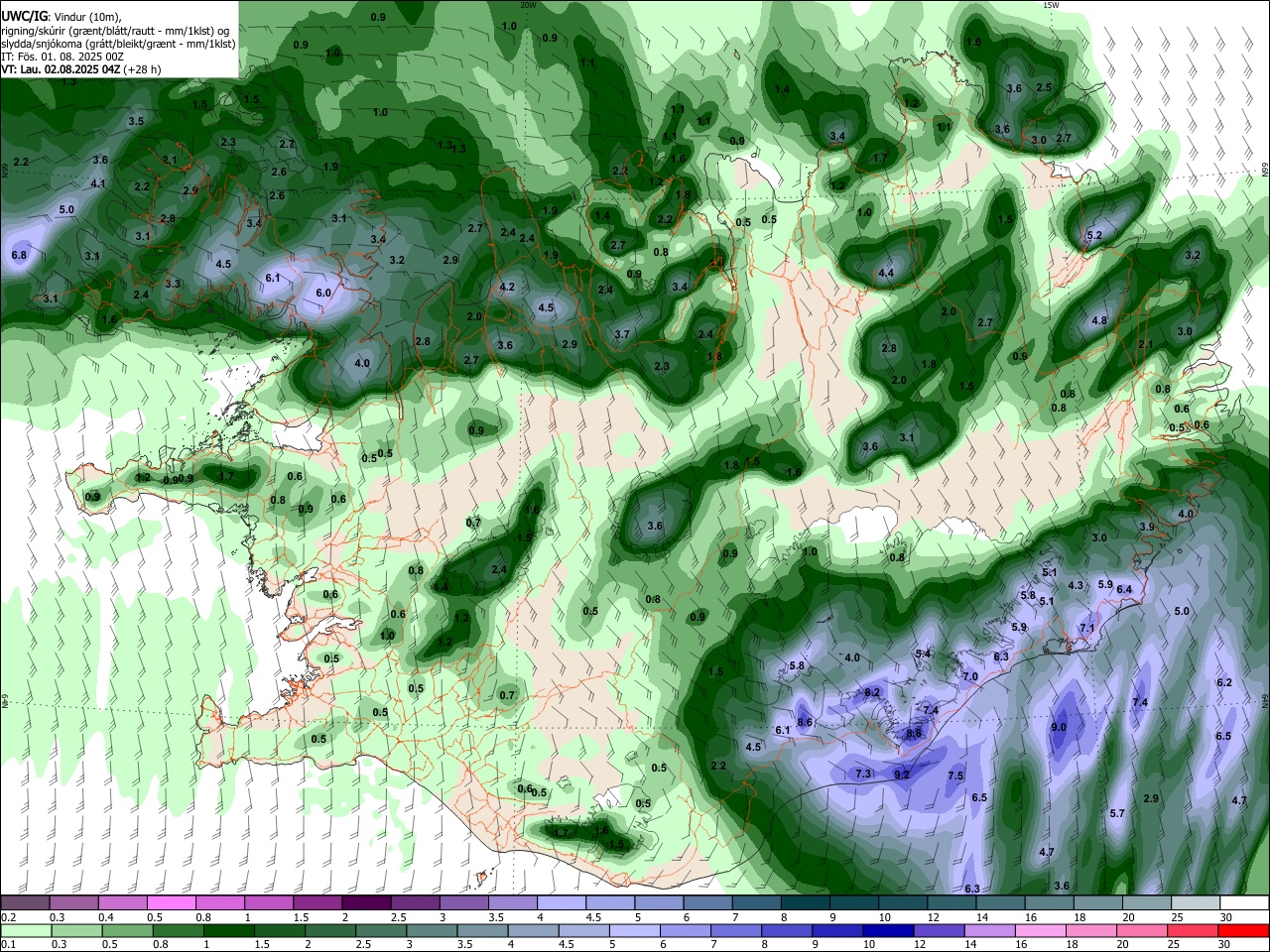
Task: Select the bright magenta snow legend swatch
Action: [x=171, y=902]
